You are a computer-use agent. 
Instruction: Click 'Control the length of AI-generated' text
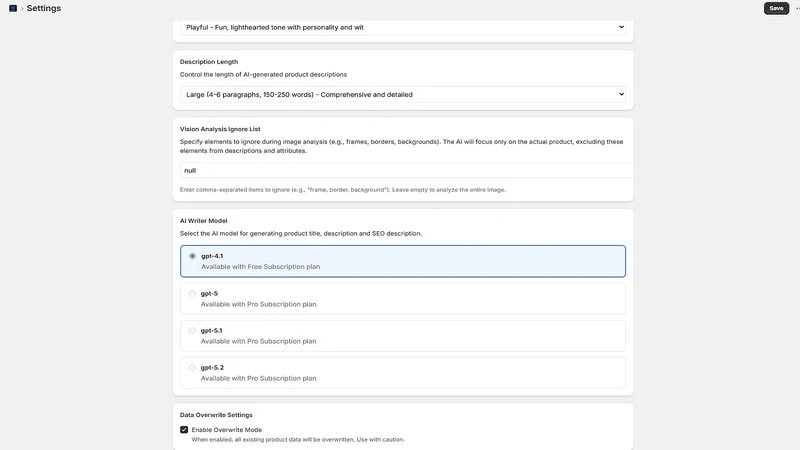pos(263,74)
